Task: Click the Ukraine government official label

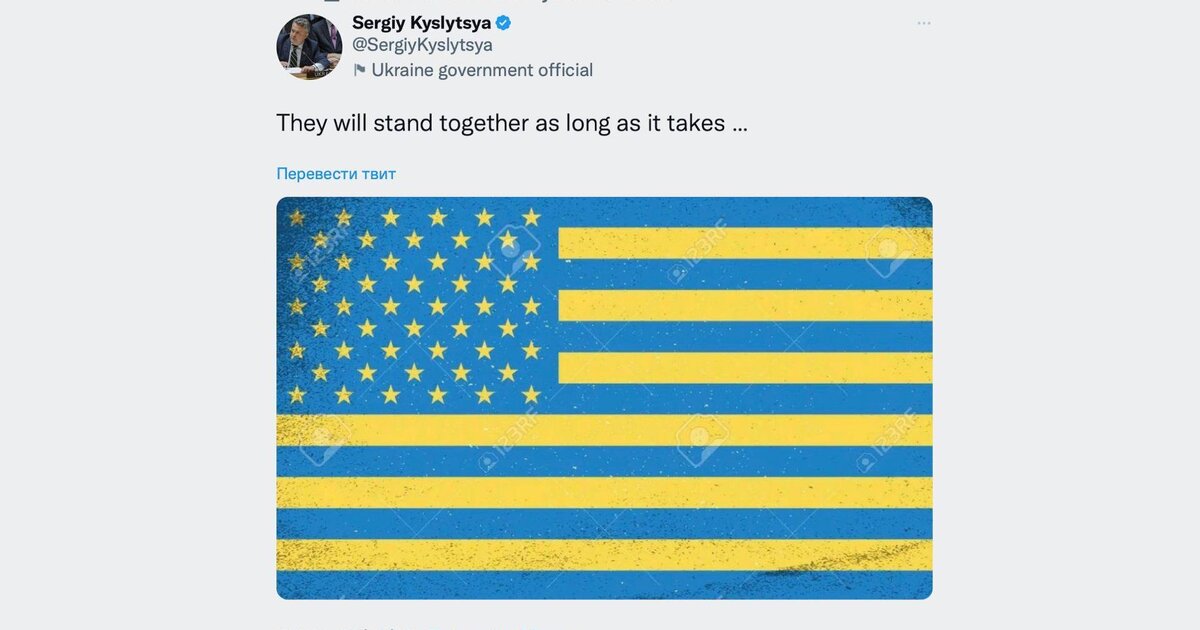Action: (482, 70)
